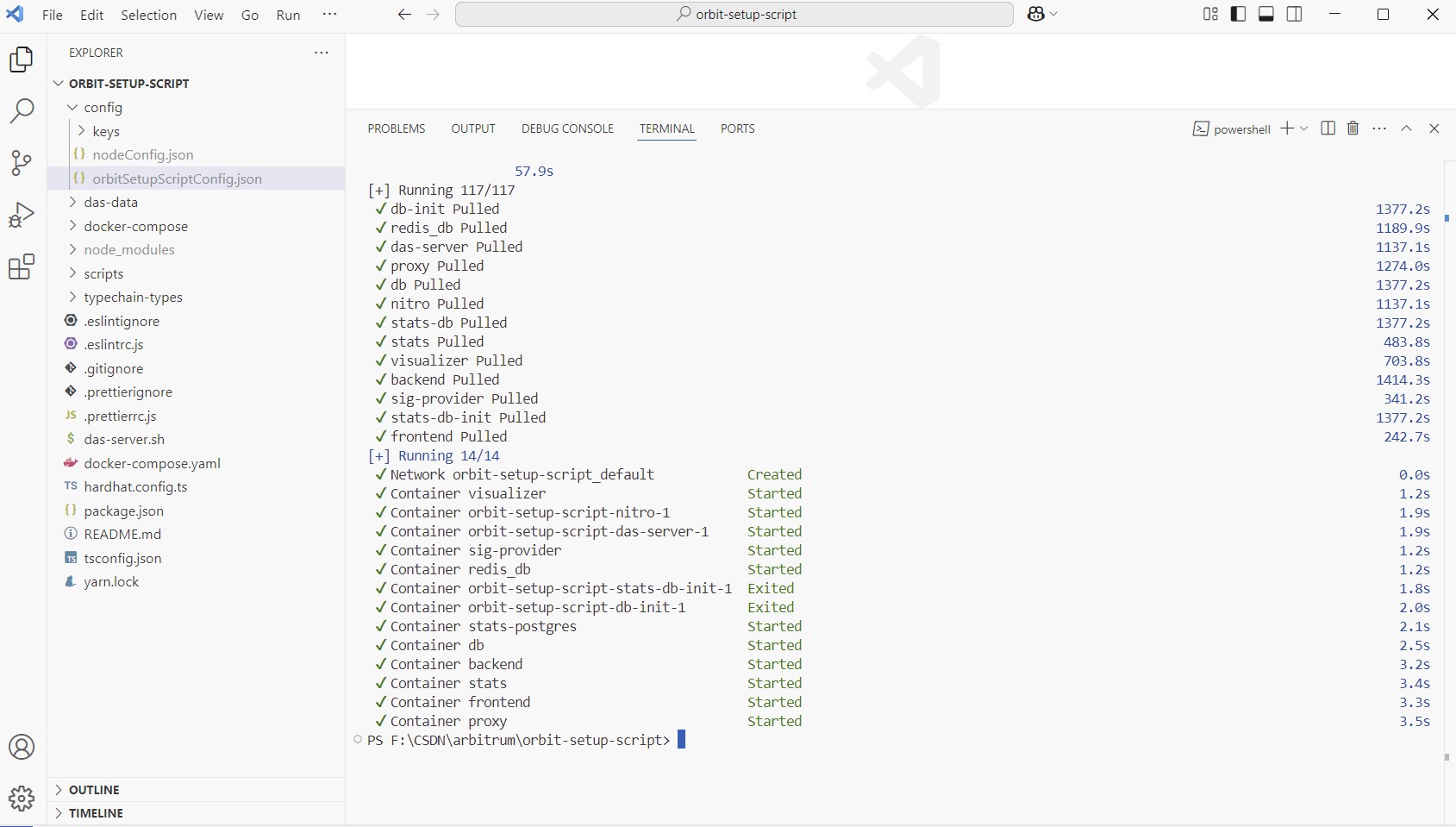The height and width of the screenshot is (827, 1456).
Task: Switch to the DEBUG CONSOLE tab
Action: click(x=567, y=128)
